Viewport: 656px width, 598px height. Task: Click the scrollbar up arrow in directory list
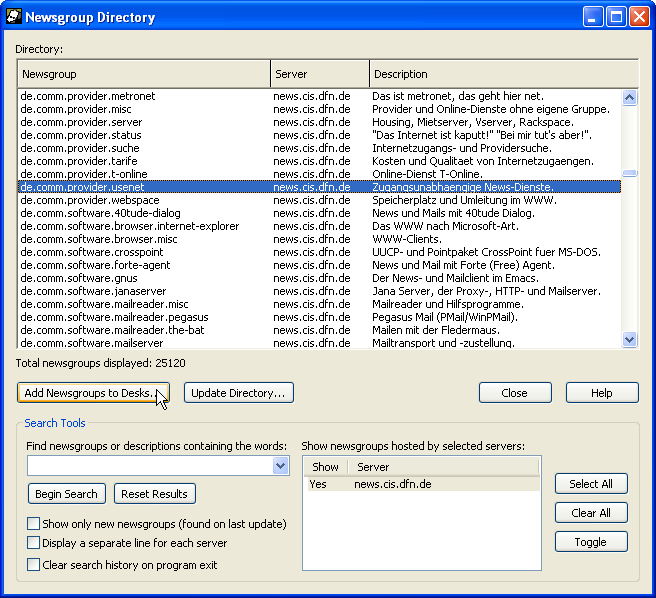click(630, 97)
